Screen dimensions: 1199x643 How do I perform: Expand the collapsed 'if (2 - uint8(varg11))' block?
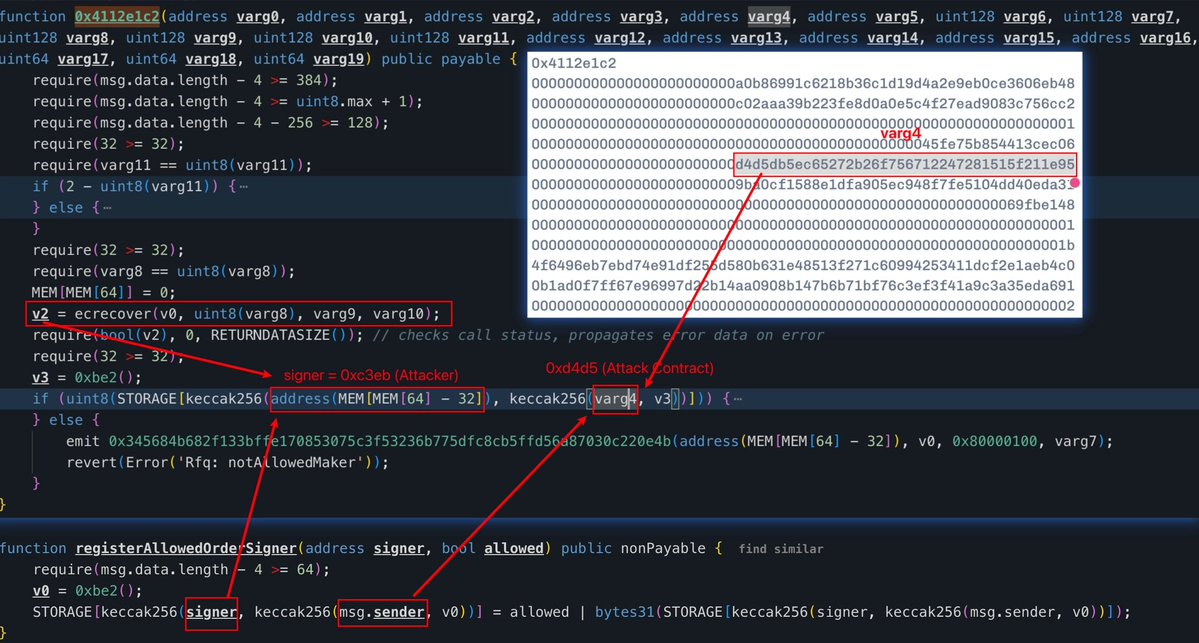242,187
